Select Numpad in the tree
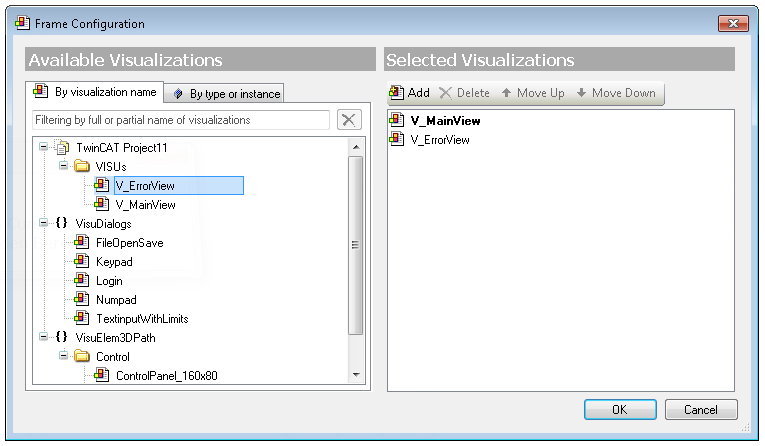Image resolution: width=765 pixels, height=446 pixels. (x=116, y=300)
